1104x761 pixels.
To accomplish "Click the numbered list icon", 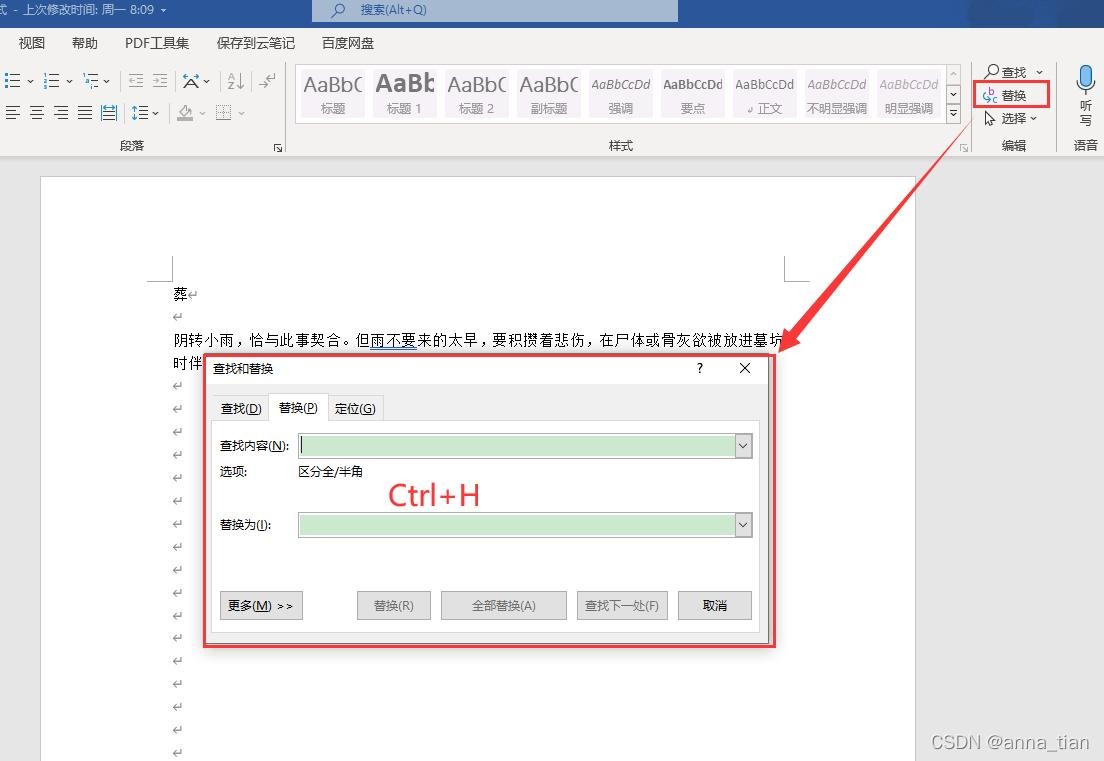I will pos(52,81).
